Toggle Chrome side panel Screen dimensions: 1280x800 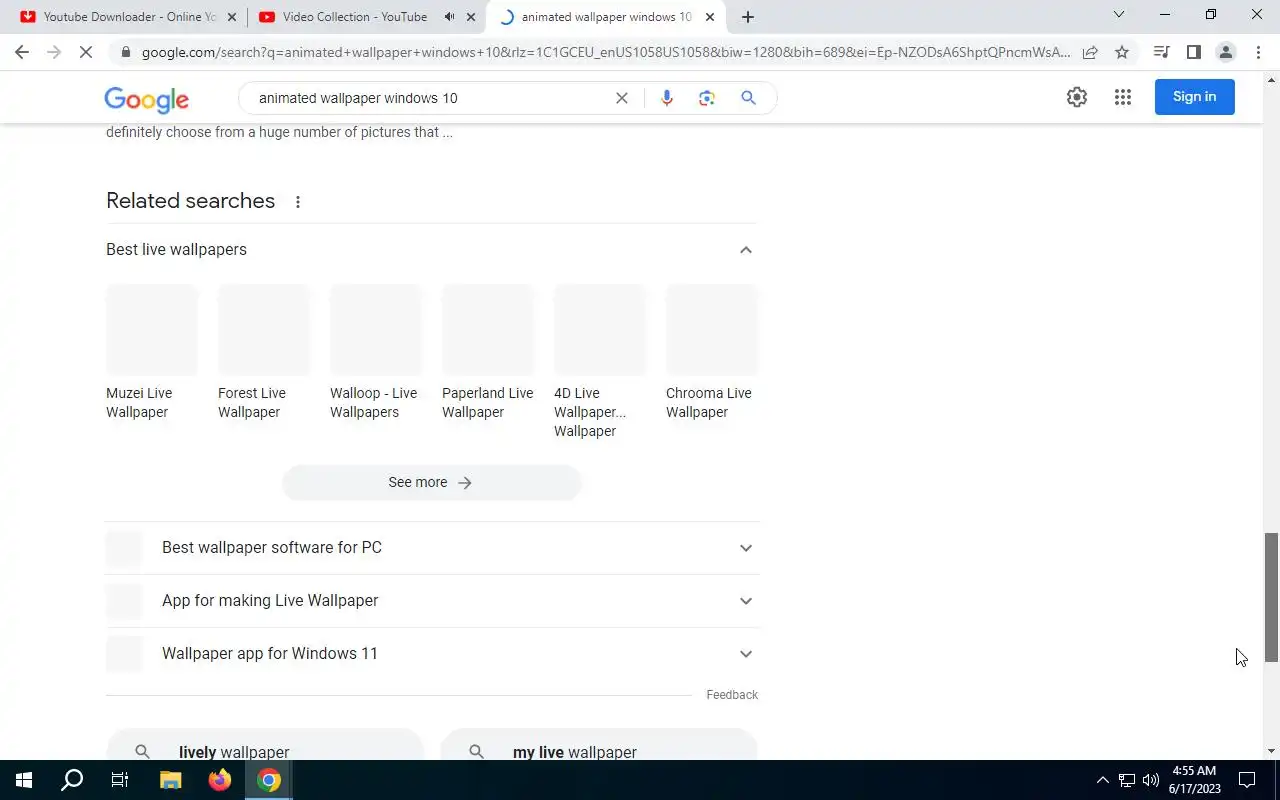[x=1194, y=52]
